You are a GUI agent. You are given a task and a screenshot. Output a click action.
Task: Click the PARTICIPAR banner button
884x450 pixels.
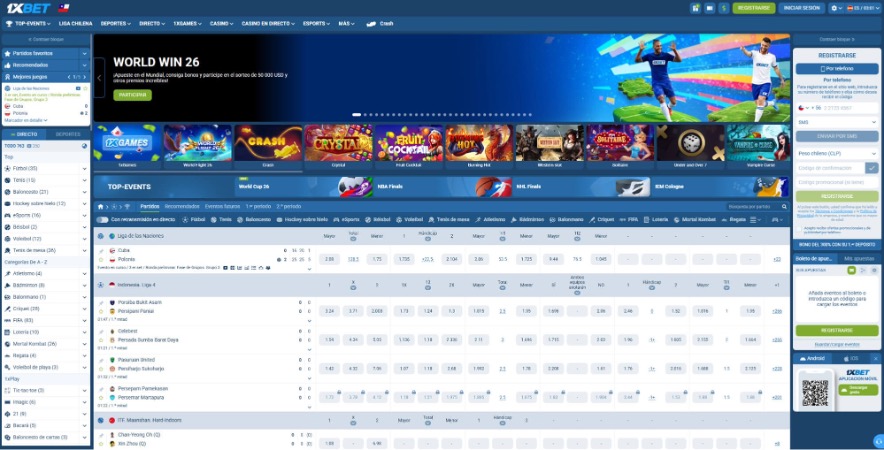pos(132,95)
